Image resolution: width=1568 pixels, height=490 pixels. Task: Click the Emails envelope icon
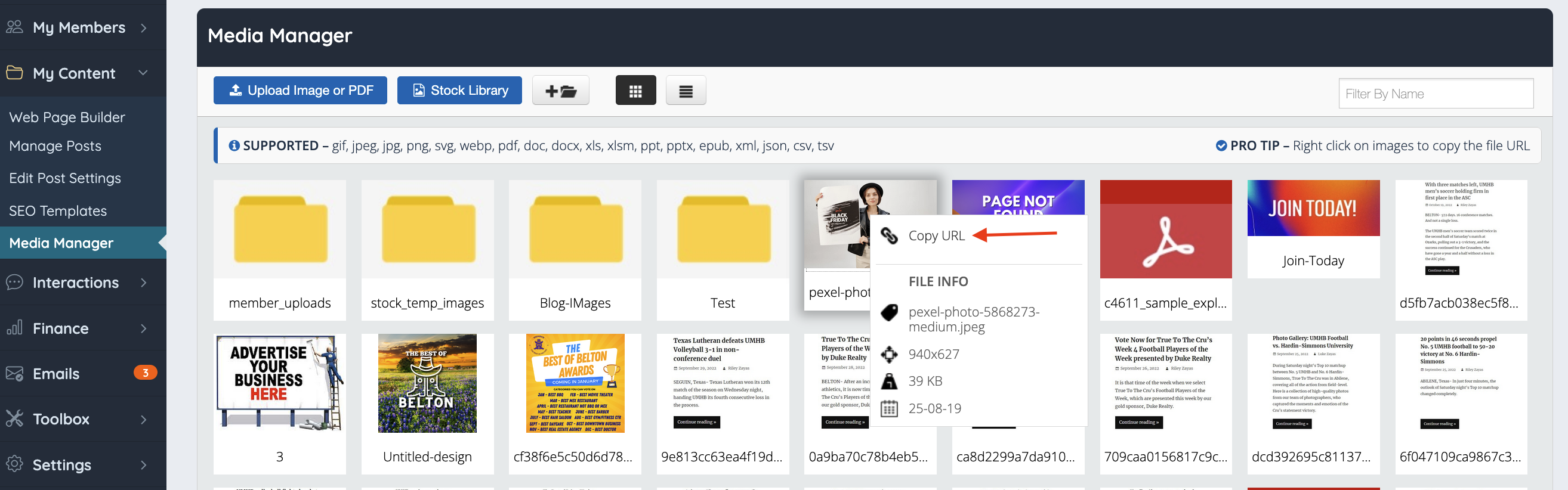point(14,373)
